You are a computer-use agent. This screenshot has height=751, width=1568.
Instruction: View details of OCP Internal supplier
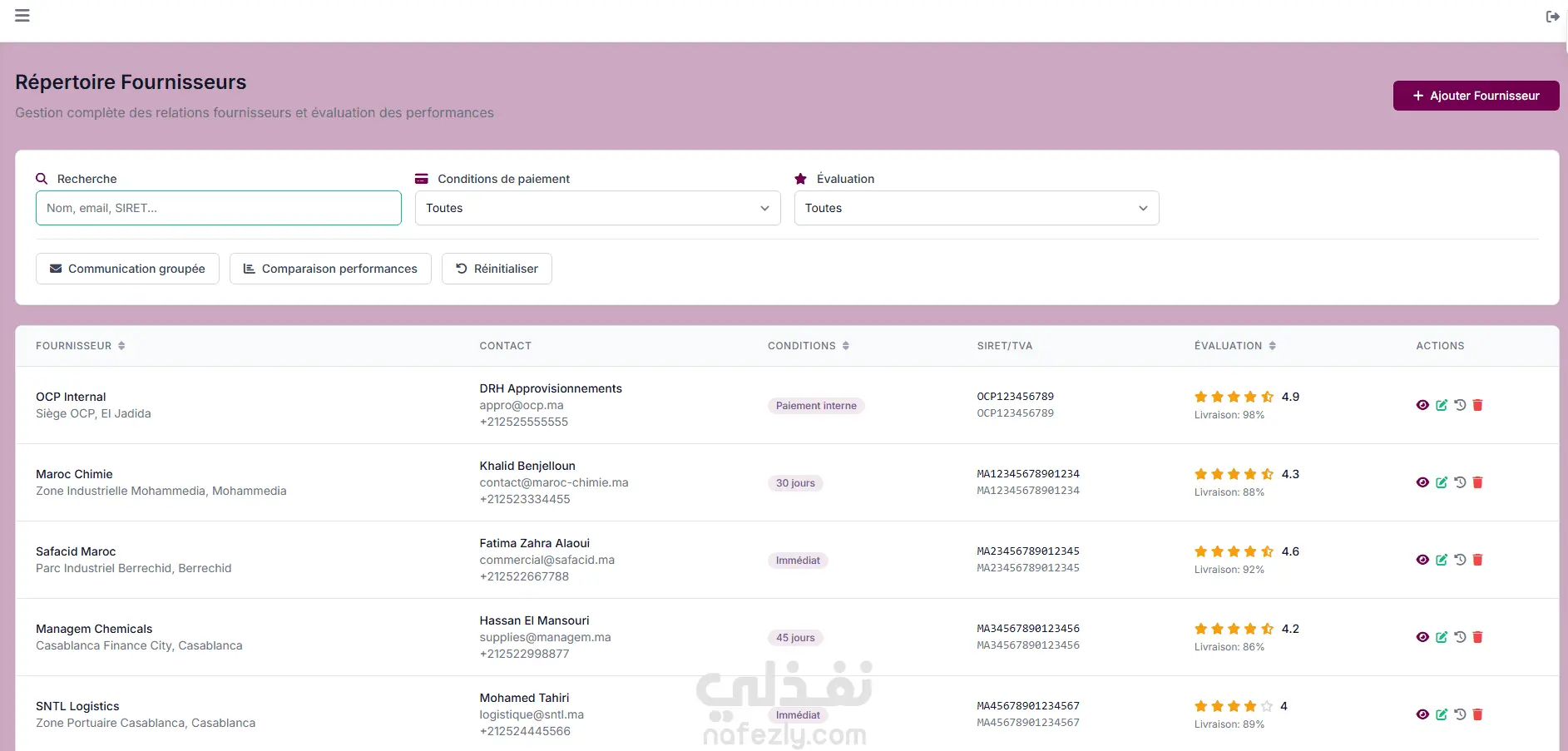click(1422, 405)
